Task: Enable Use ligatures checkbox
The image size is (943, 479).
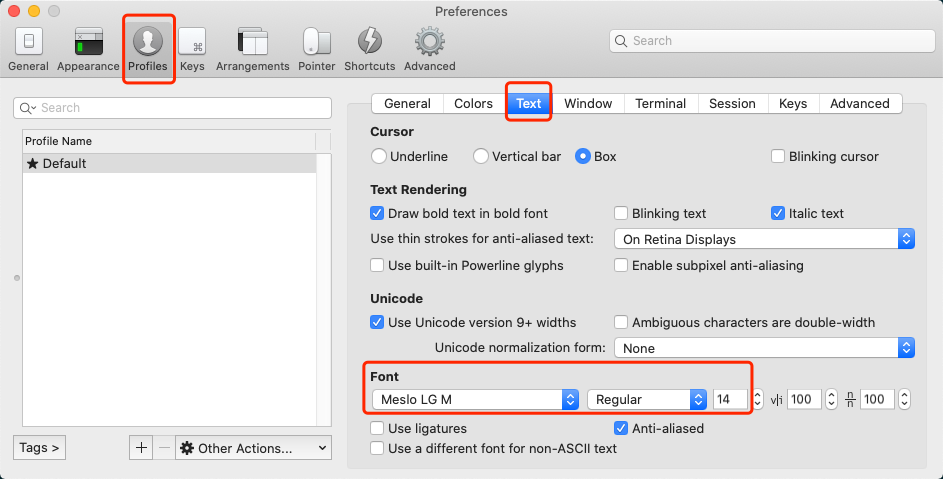Action: pyautogui.click(x=377, y=428)
